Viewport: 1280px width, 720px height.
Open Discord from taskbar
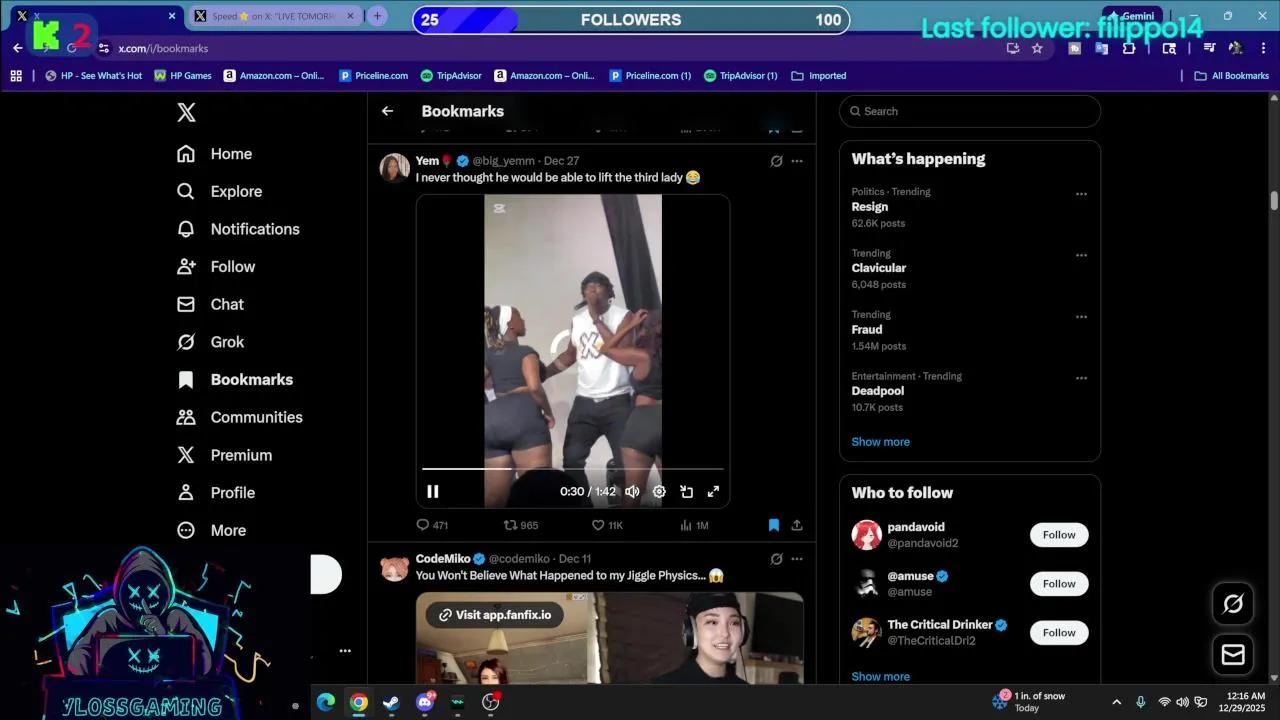[425, 702]
